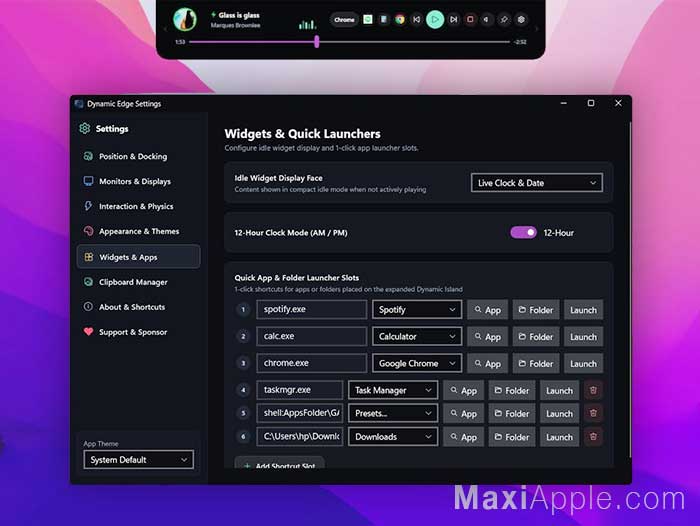Go to Interaction & Physics page
Screen dimensions: 700x526
138,206
